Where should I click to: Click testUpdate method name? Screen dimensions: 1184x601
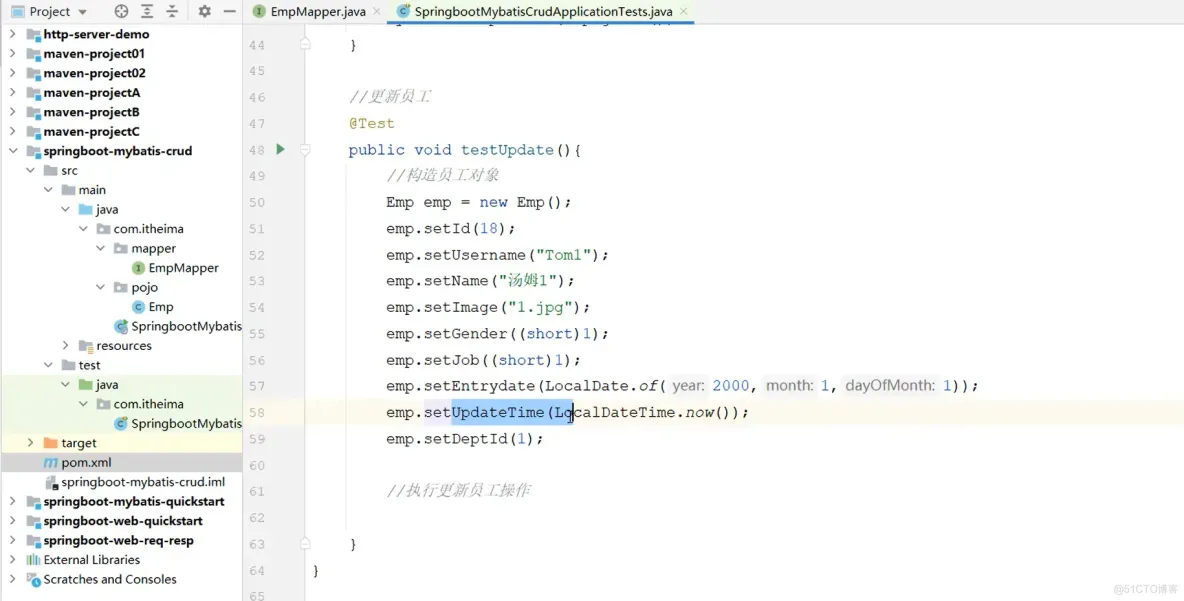(x=507, y=149)
